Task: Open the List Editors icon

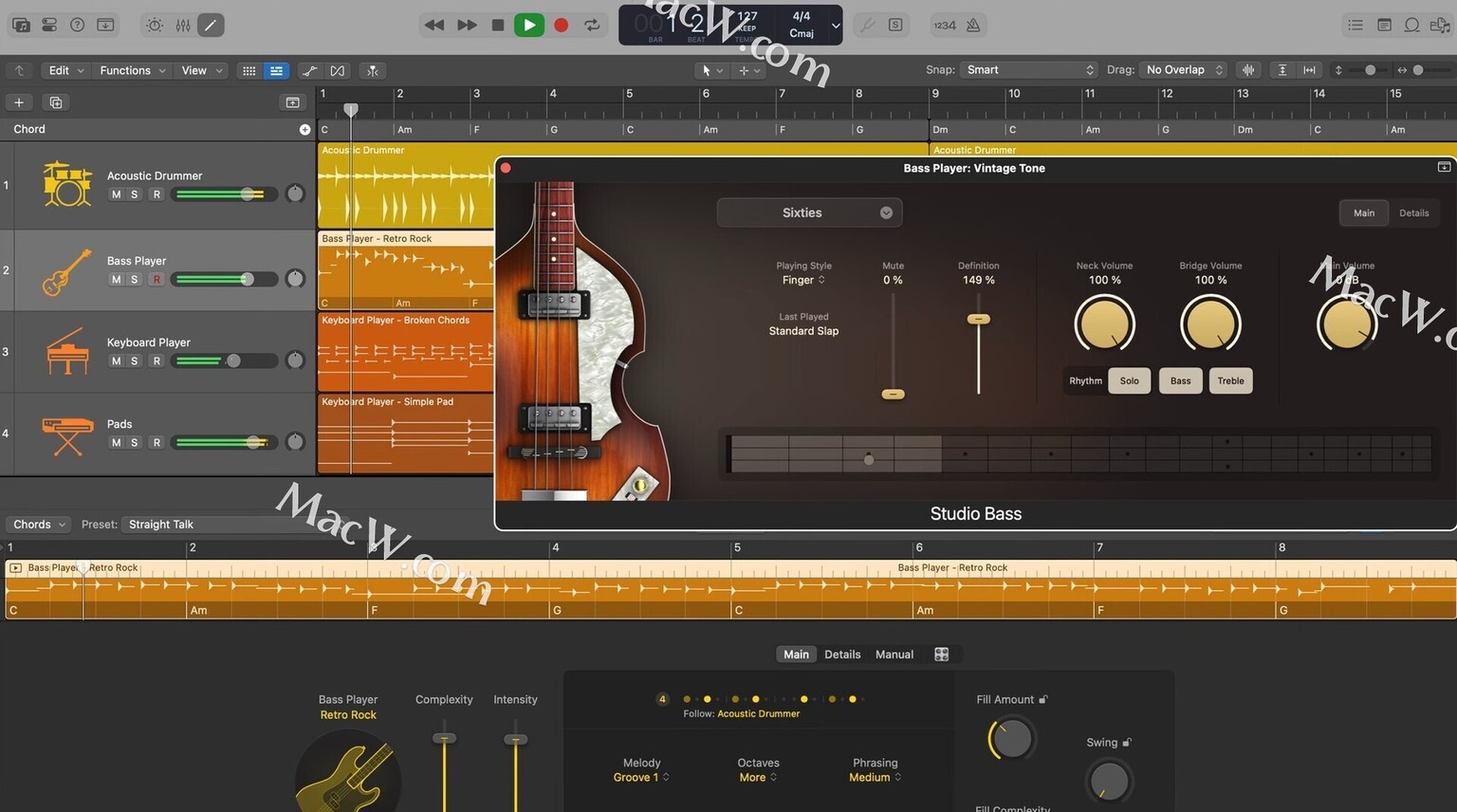Action: point(1356,26)
